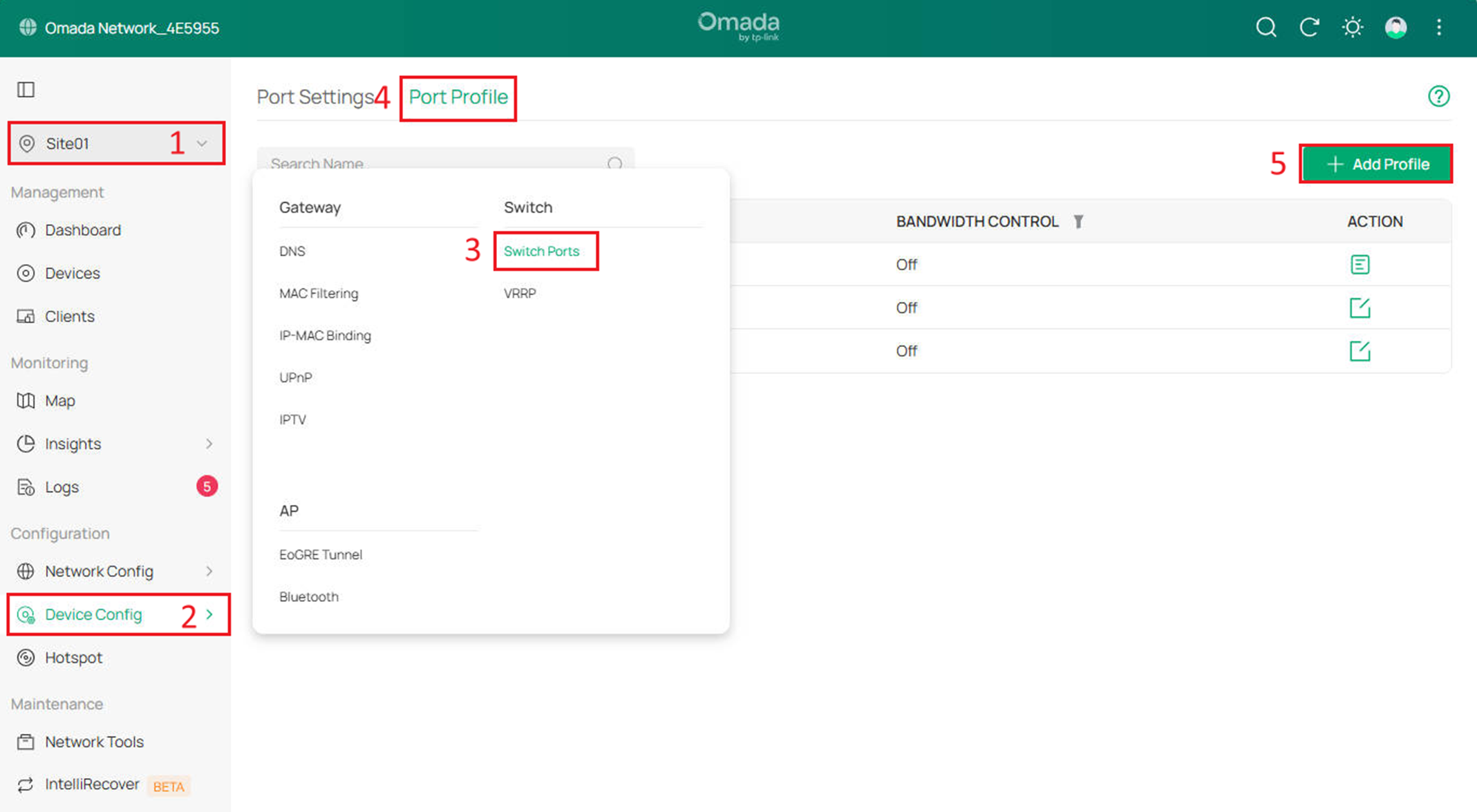Click the Omada Network_4E5955 title
Screen dimensions: 1477x812
click(x=132, y=28)
